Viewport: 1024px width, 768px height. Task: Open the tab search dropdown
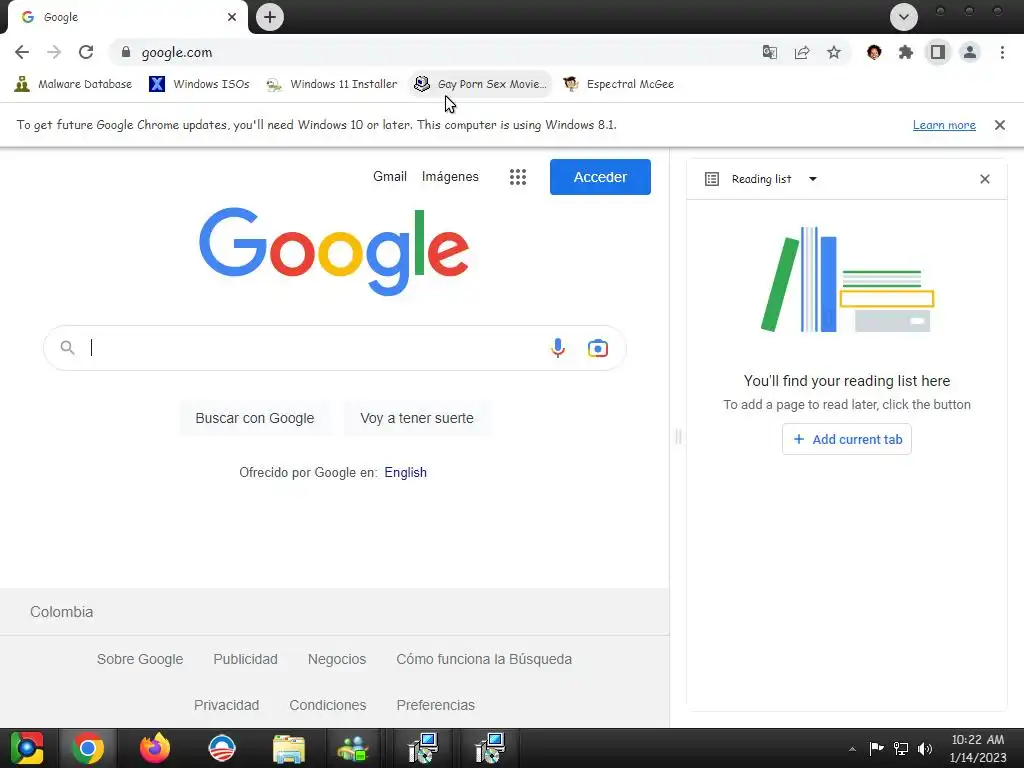click(904, 17)
